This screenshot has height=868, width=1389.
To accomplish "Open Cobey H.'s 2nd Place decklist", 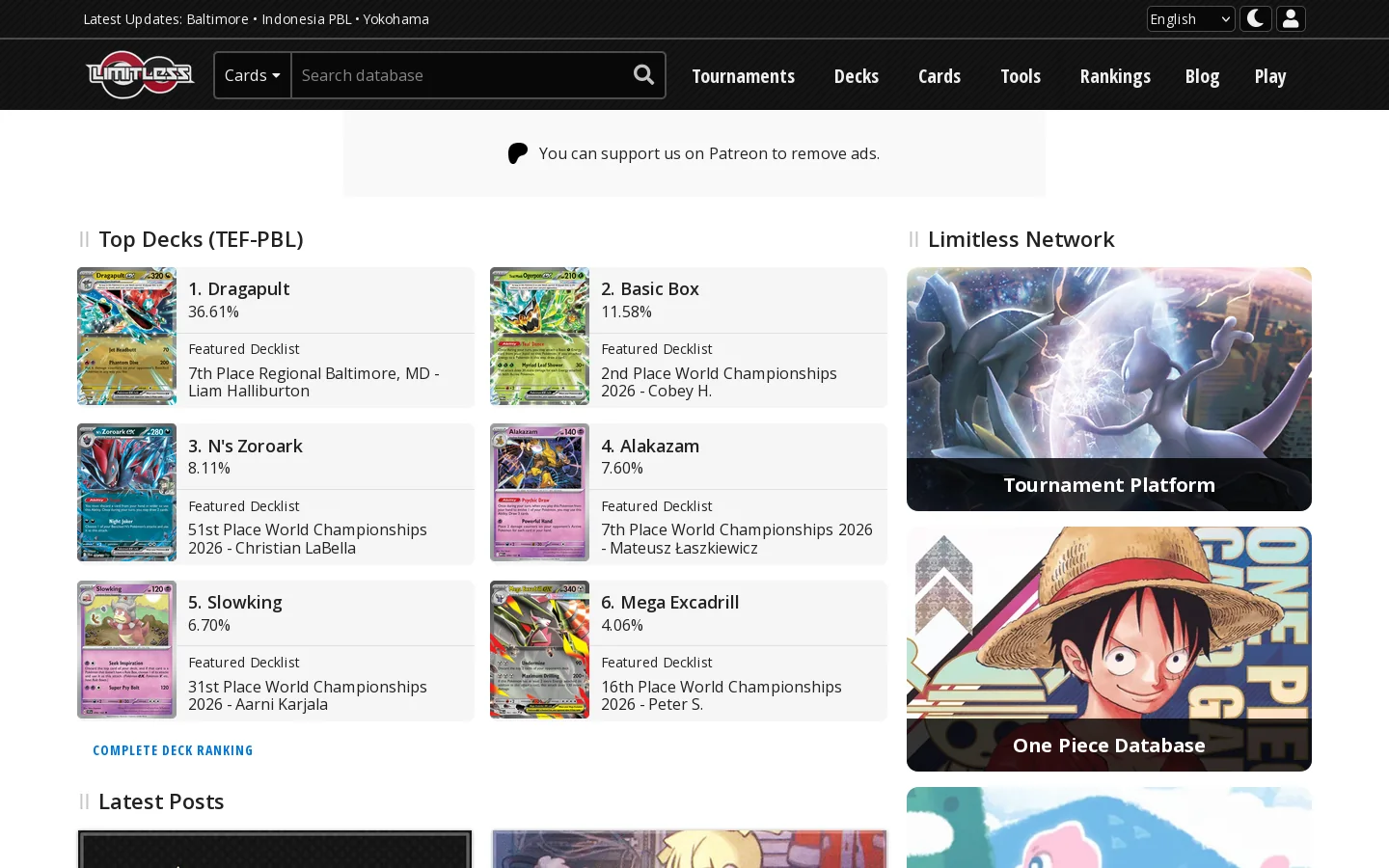I will pyautogui.click(x=719, y=382).
